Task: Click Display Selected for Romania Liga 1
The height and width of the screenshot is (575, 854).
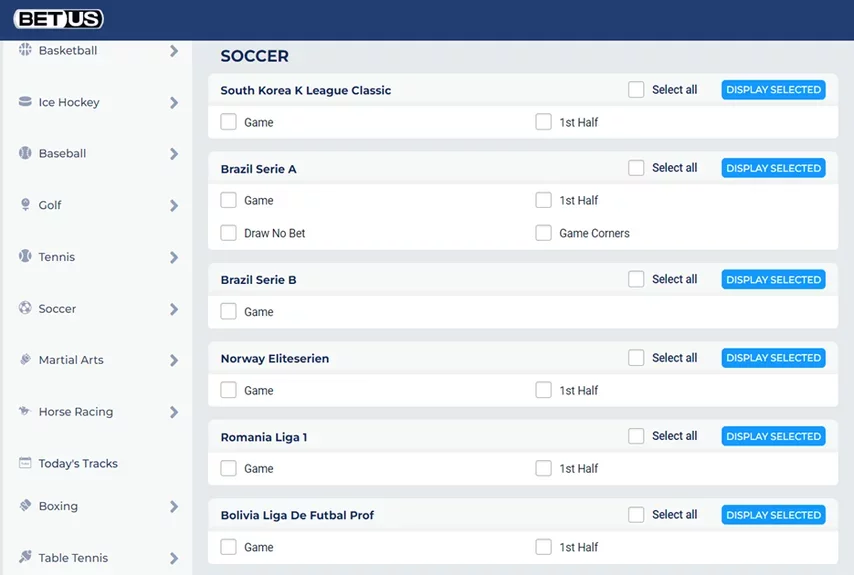Action: (773, 436)
